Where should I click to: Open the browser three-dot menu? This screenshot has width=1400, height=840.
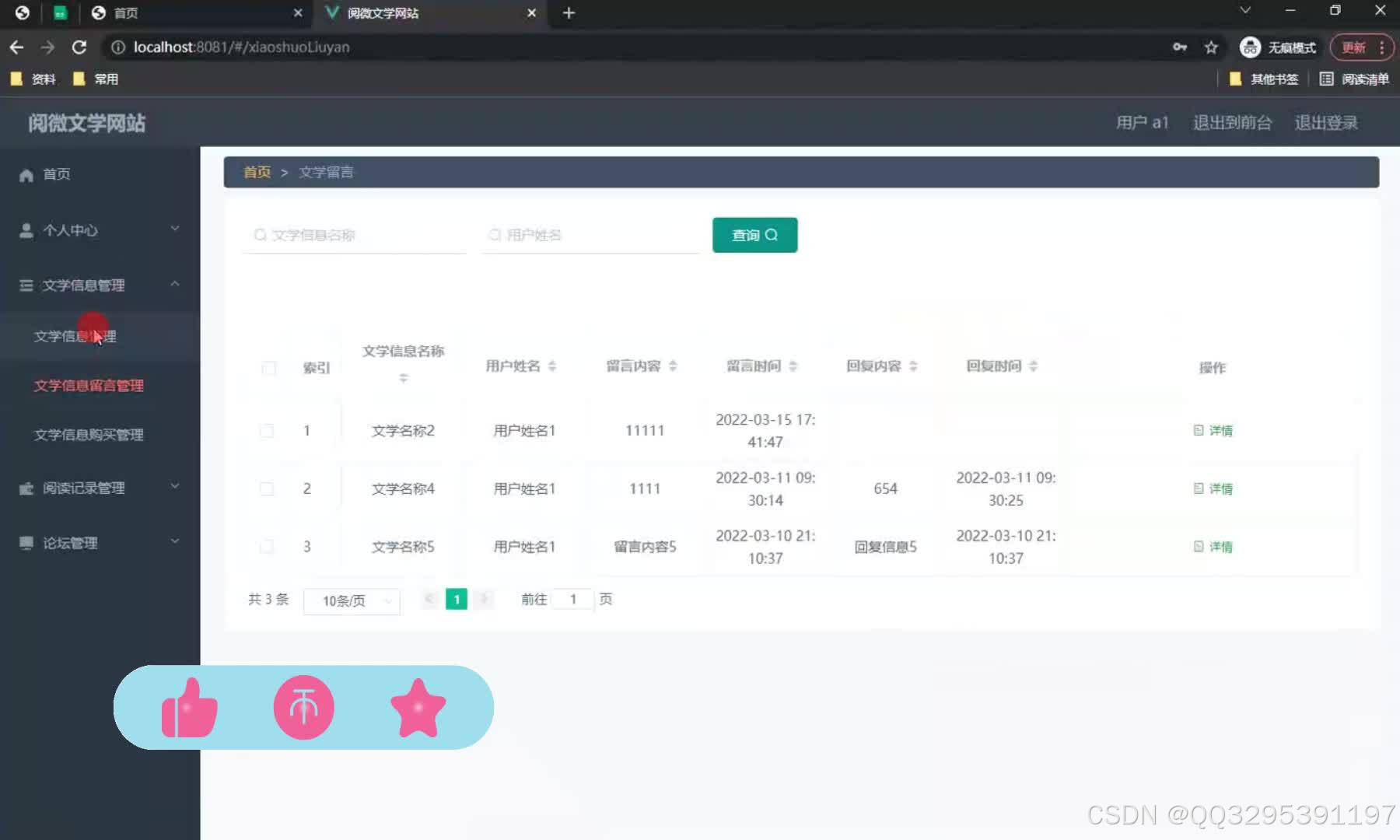[1382, 47]
